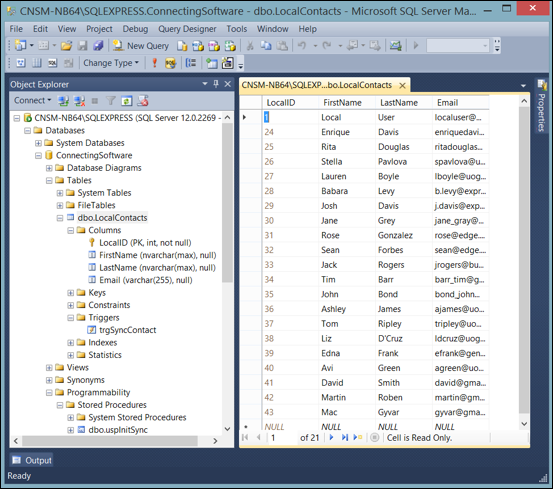Click the Email column header
This screenshot has height=489, width=553.
click(x=460, y=103)
